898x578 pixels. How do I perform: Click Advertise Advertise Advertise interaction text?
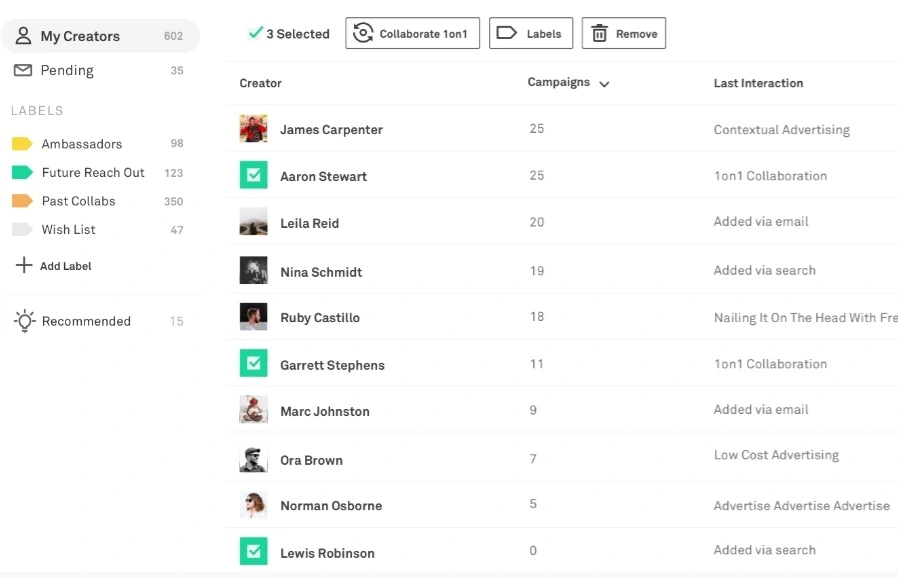pos(802,506)
